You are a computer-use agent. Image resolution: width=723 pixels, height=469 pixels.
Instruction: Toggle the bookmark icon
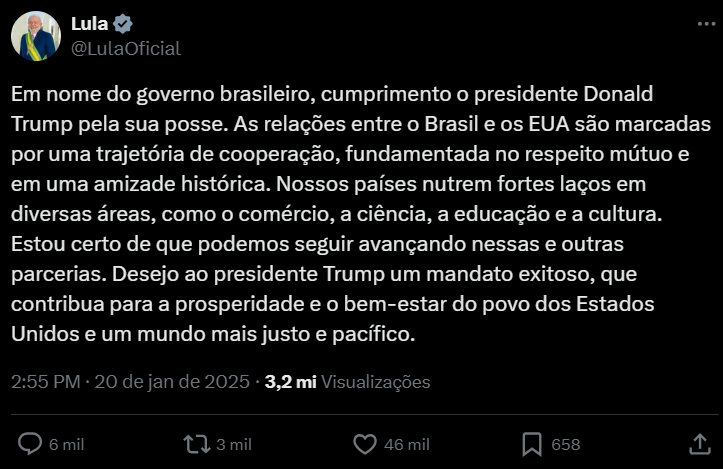pyautogui.click(x=532, y=444)
